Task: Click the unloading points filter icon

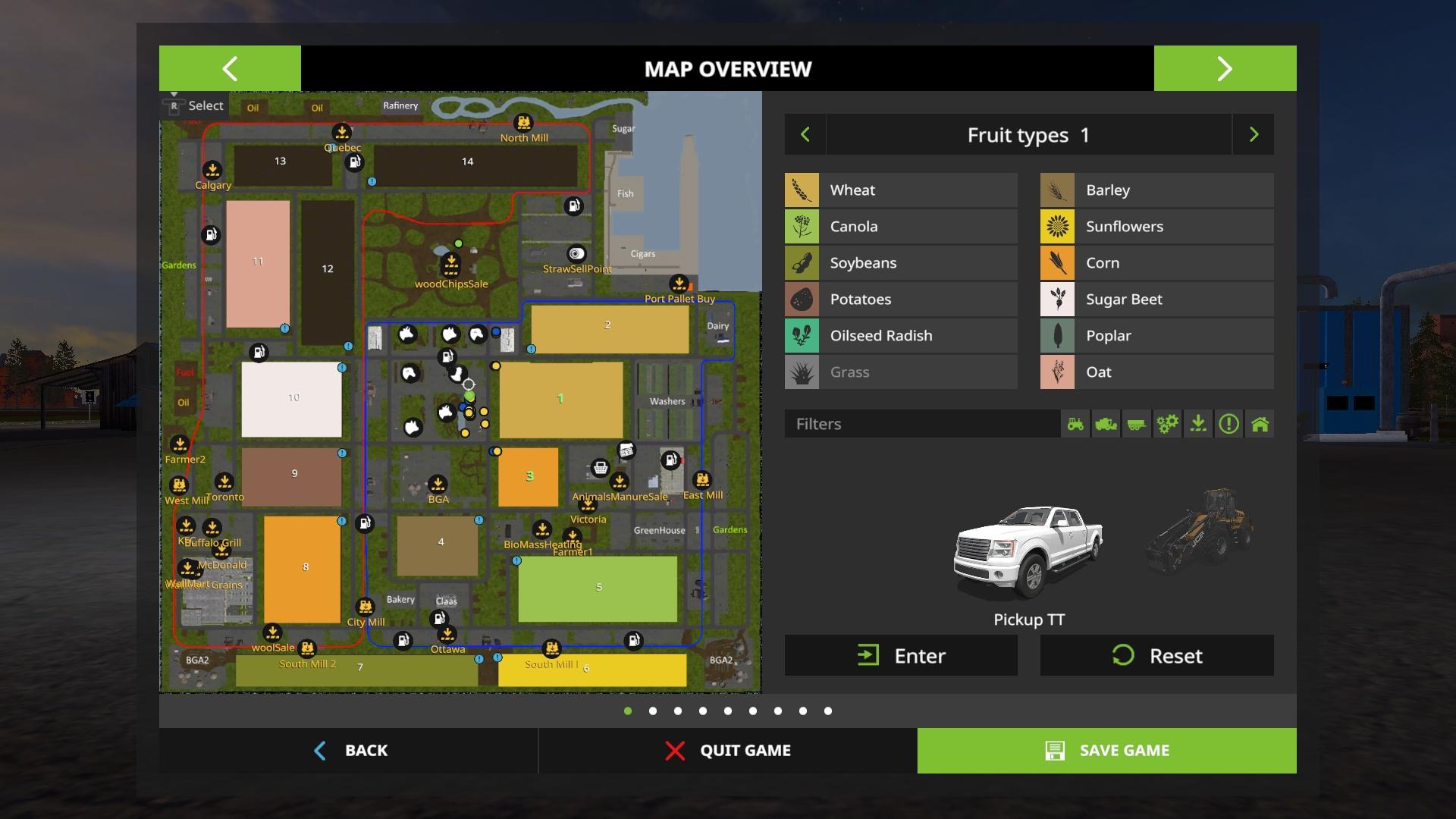Action: click(1198, 424)
